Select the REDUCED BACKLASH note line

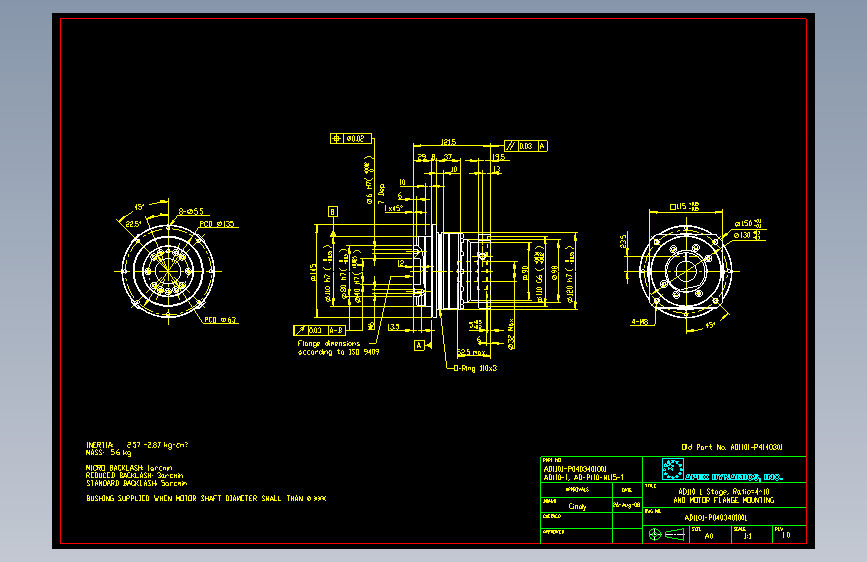point(134,476)
